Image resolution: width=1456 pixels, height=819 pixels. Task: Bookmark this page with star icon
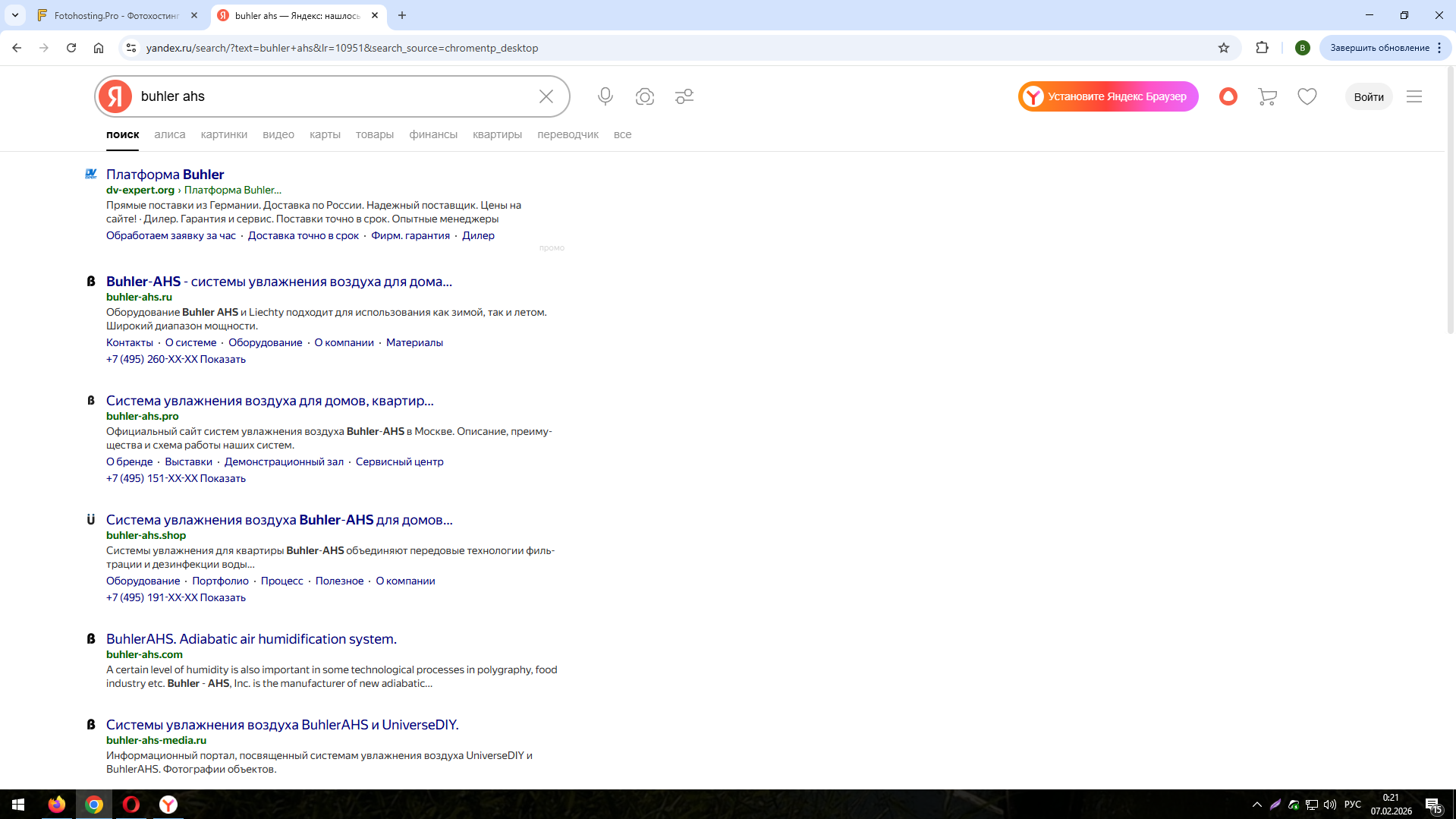click(x=1224, y=48)
